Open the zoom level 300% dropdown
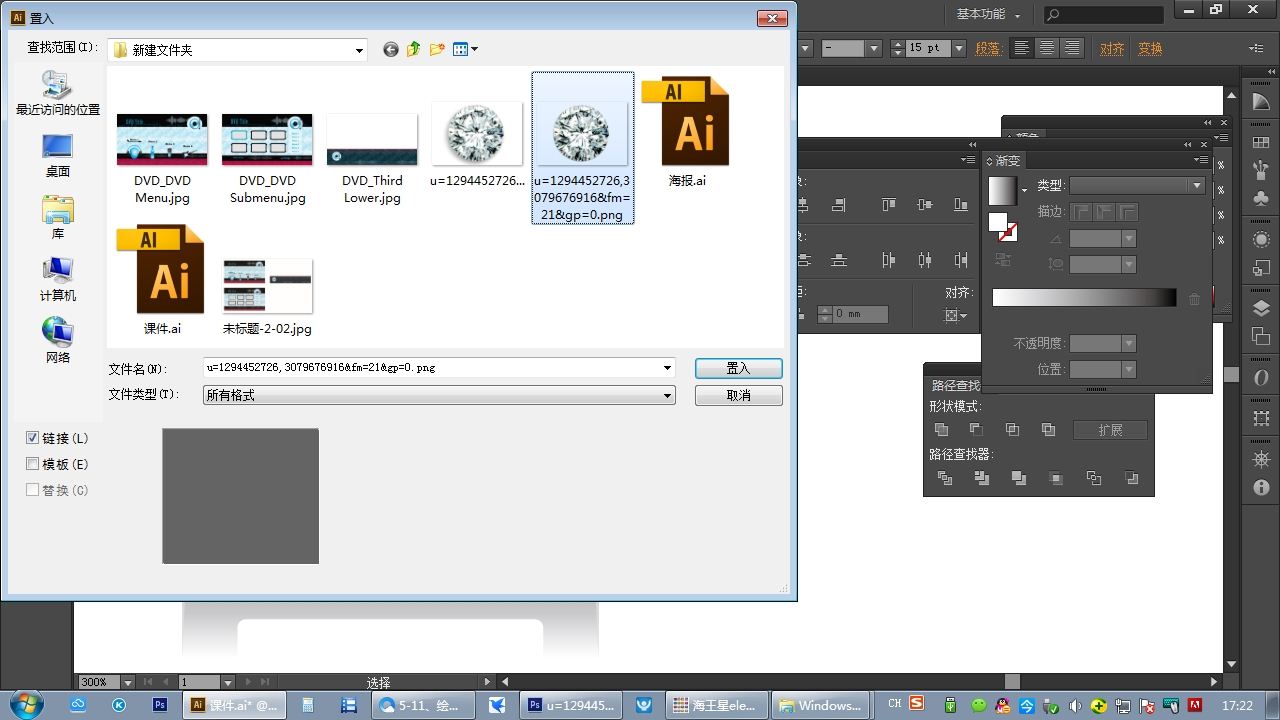1280x720 pixels. (129, 682)
